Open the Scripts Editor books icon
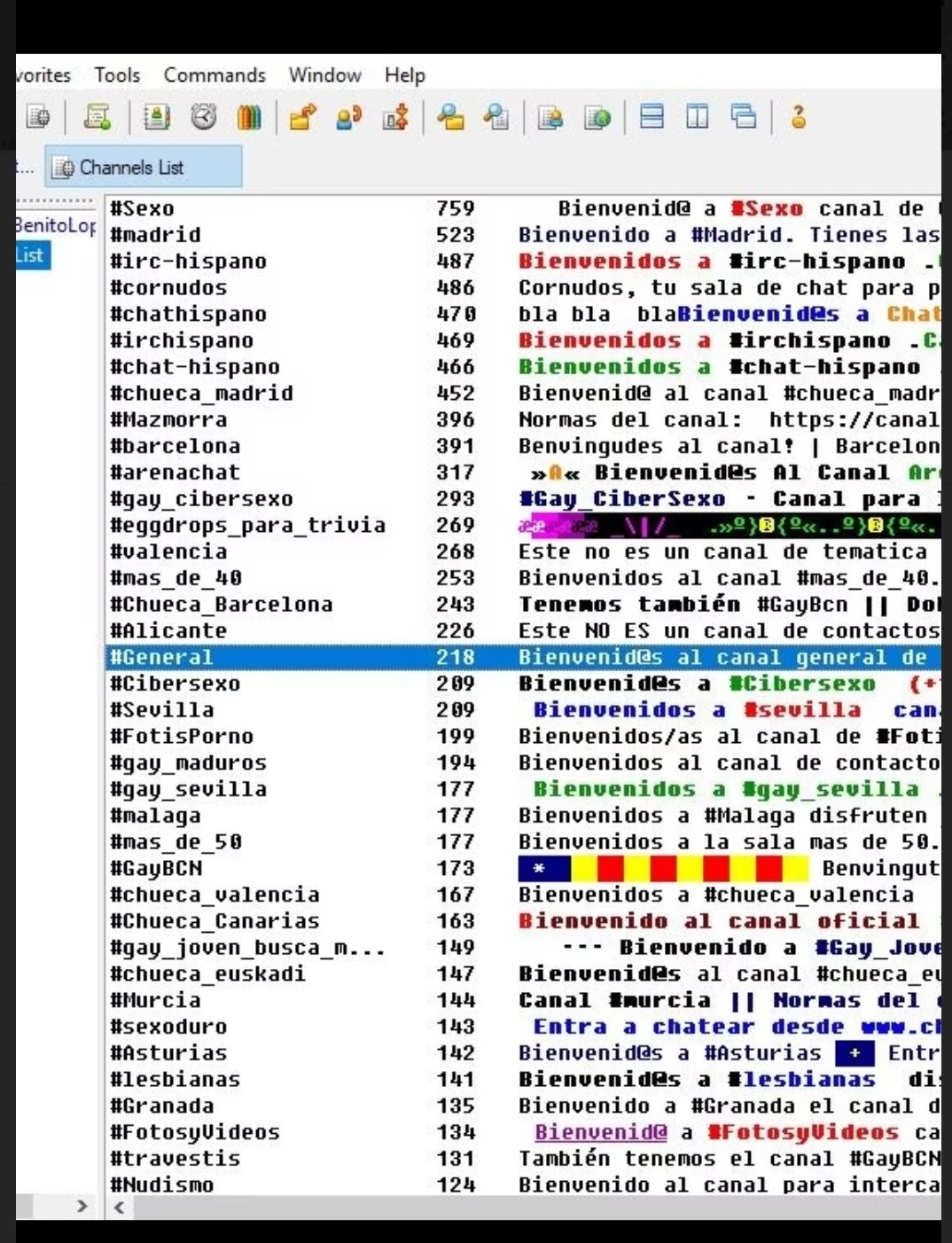 (249, 116)
